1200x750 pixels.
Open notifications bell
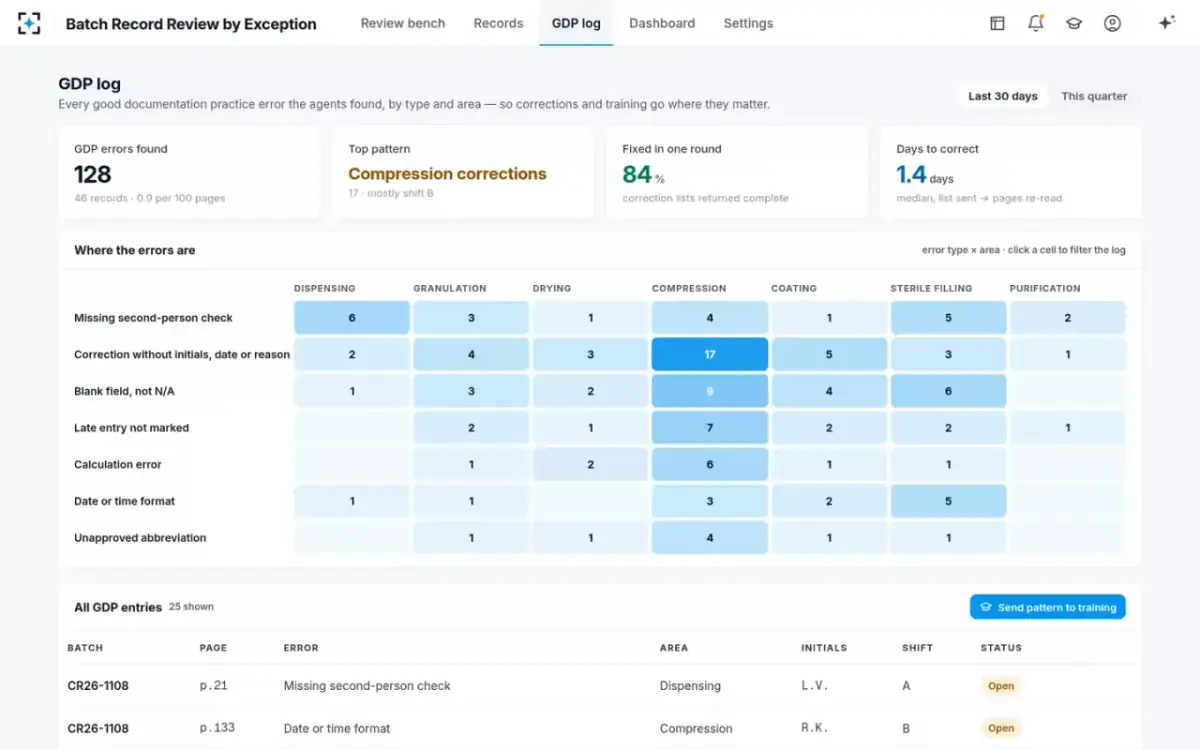click(x=1036, y=23)
